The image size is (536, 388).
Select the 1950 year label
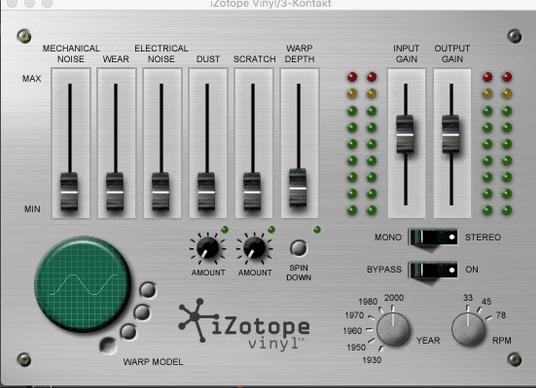point(356,347)
